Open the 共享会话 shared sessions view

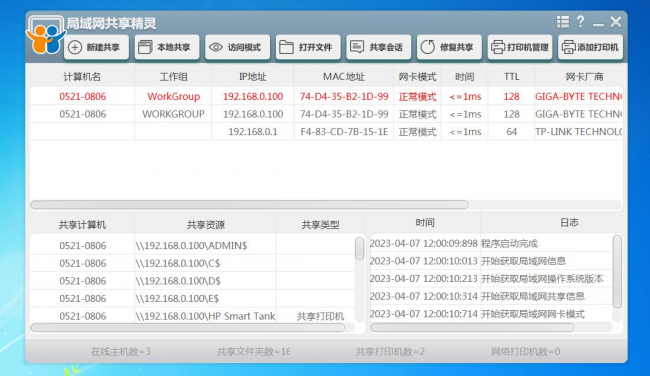(378, 47)
